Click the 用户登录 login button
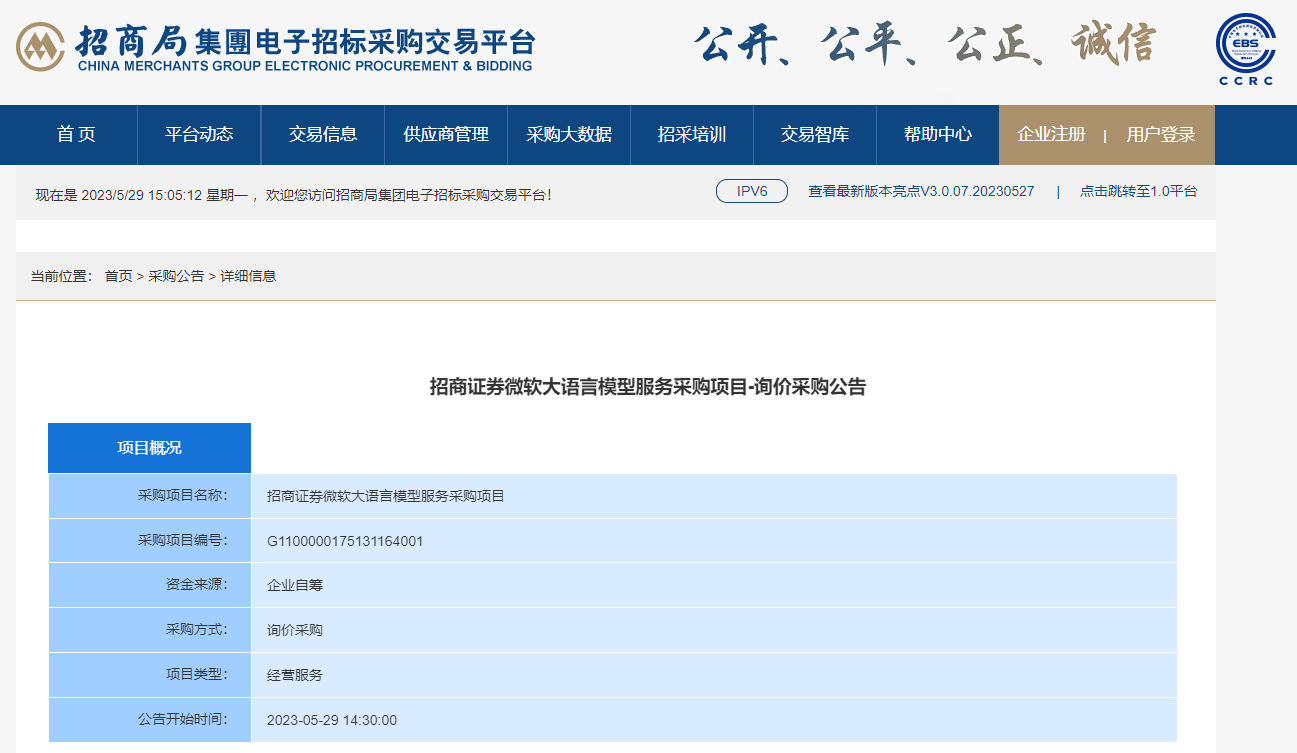Image resolution: width=1297 pixels, height=753 pixels. tap(1161, 135)
